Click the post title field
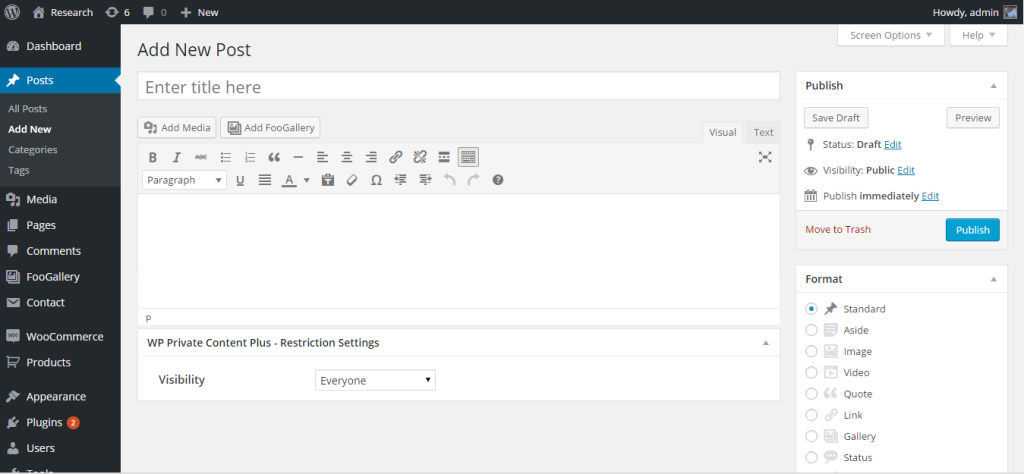 [458, 86]
